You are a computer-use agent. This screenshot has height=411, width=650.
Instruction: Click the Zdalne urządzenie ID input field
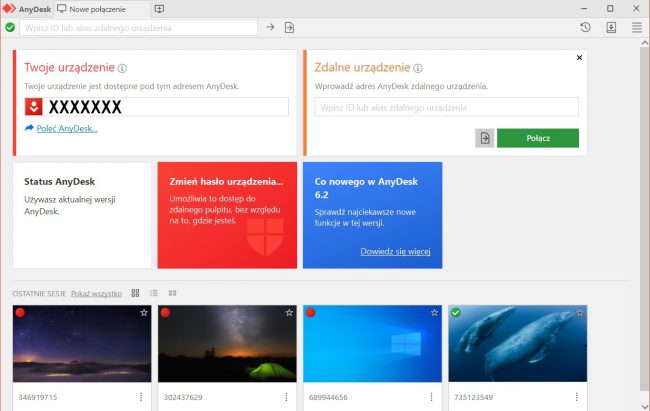(x=446, y=107)
